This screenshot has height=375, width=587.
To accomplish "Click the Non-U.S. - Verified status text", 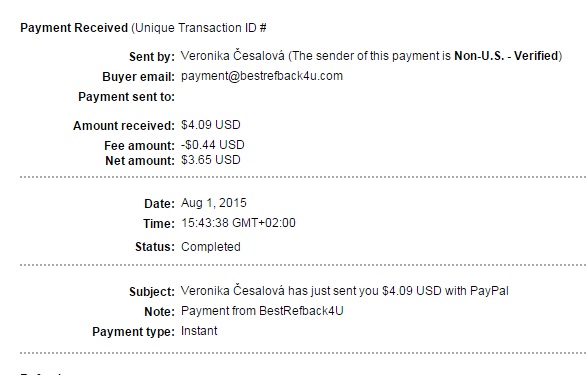I will [507, 56].
